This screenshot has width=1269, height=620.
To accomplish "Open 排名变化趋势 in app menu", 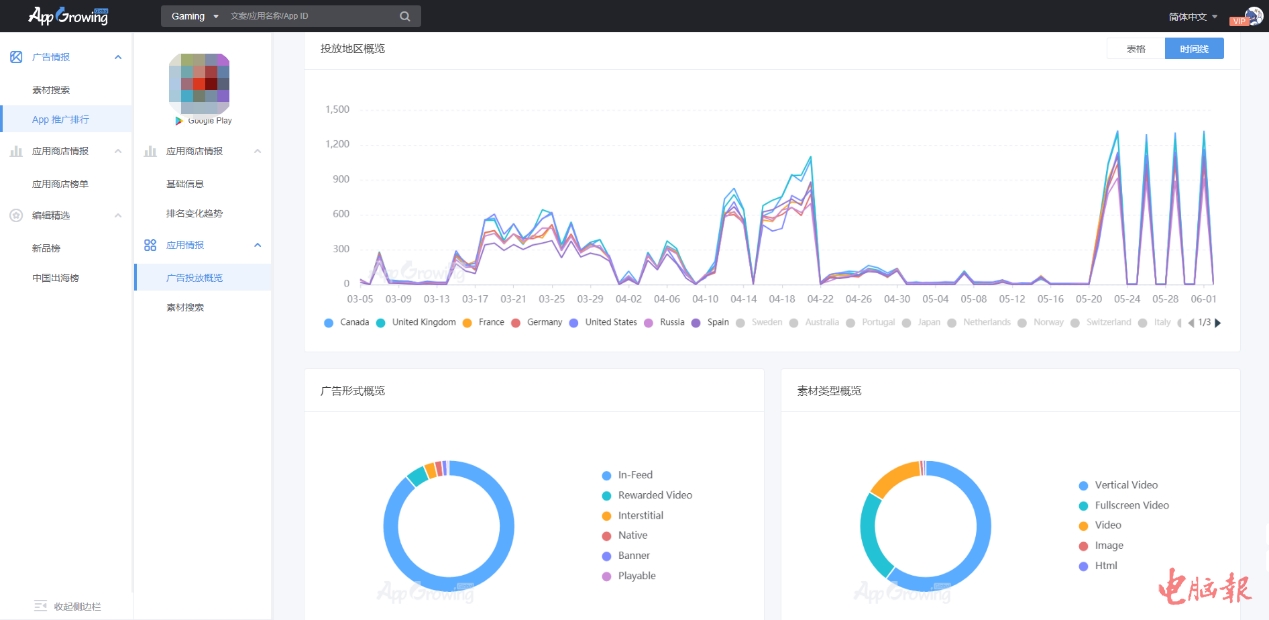I will click(x=194, y=214).
